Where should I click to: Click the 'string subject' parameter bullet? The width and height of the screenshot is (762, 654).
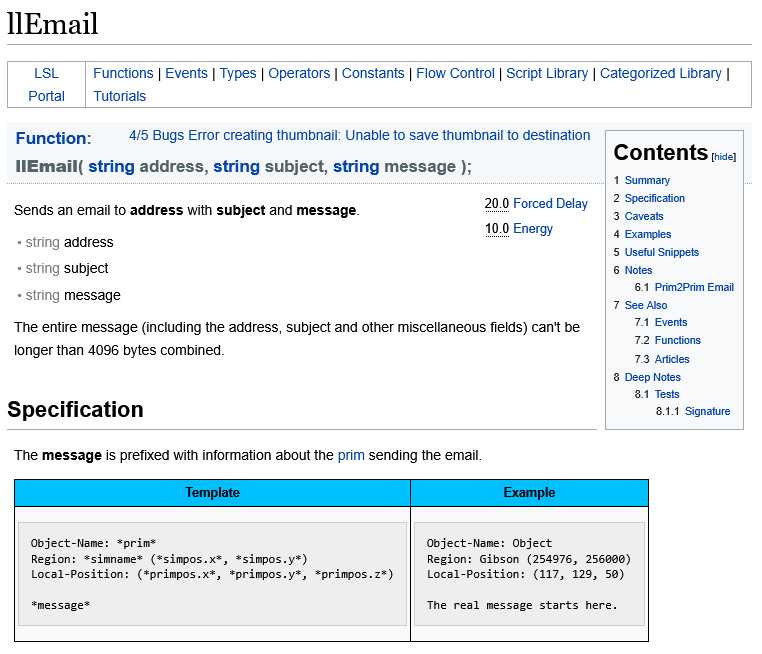[x=67, y=268]
